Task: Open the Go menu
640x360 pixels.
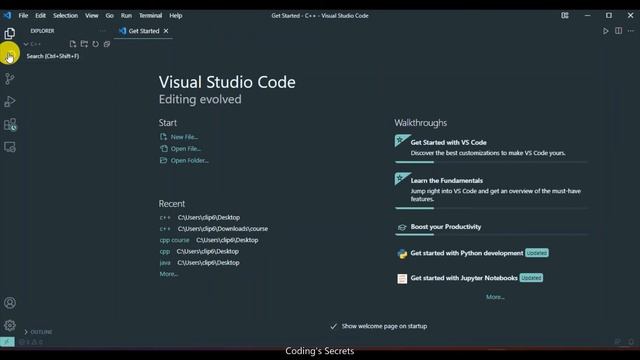Action: pyautogui.click(x=109, y=16)
